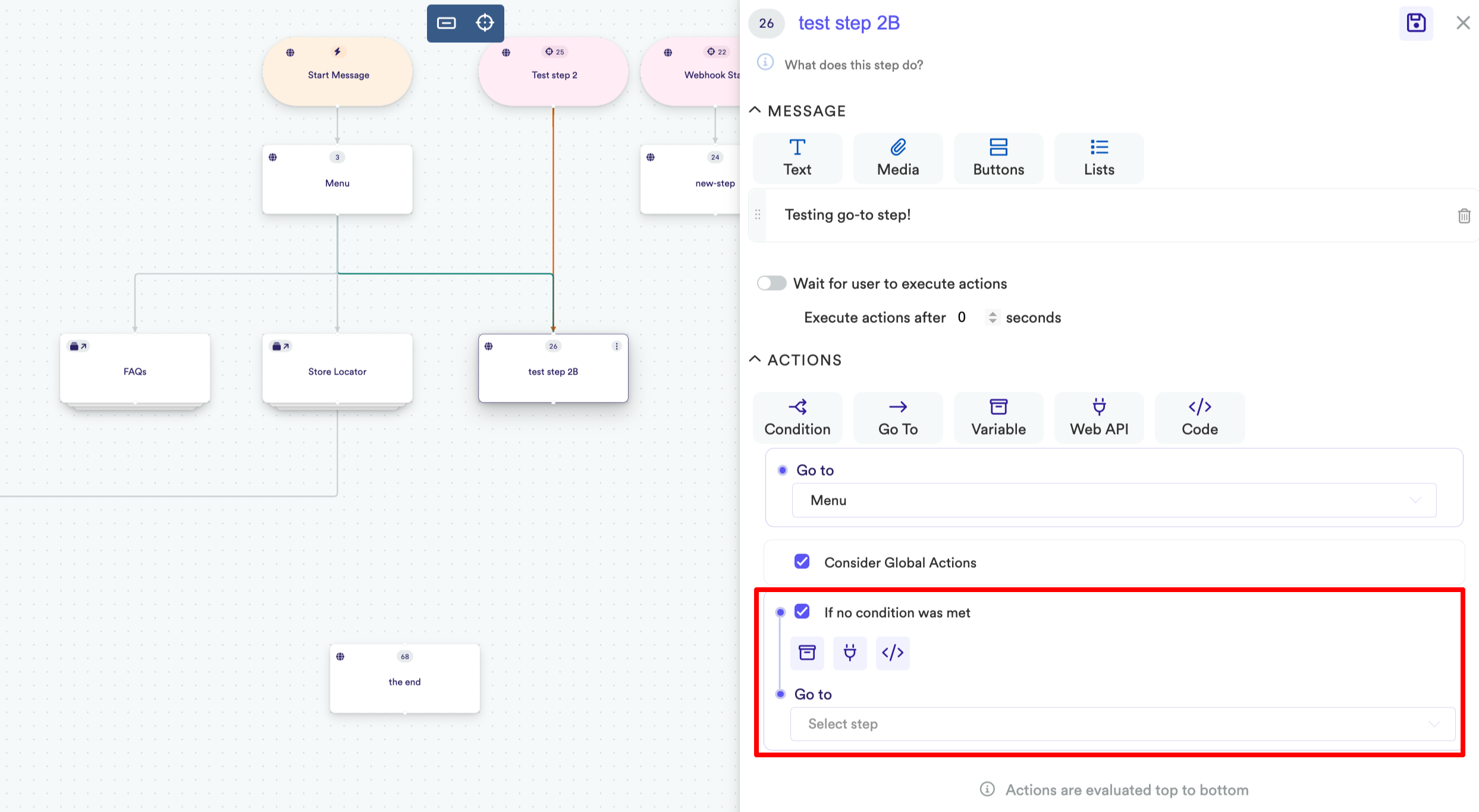The height and width of the screenshot is (812, 1479).
Task: Select the Lists message type
Action: (1098, 158)
